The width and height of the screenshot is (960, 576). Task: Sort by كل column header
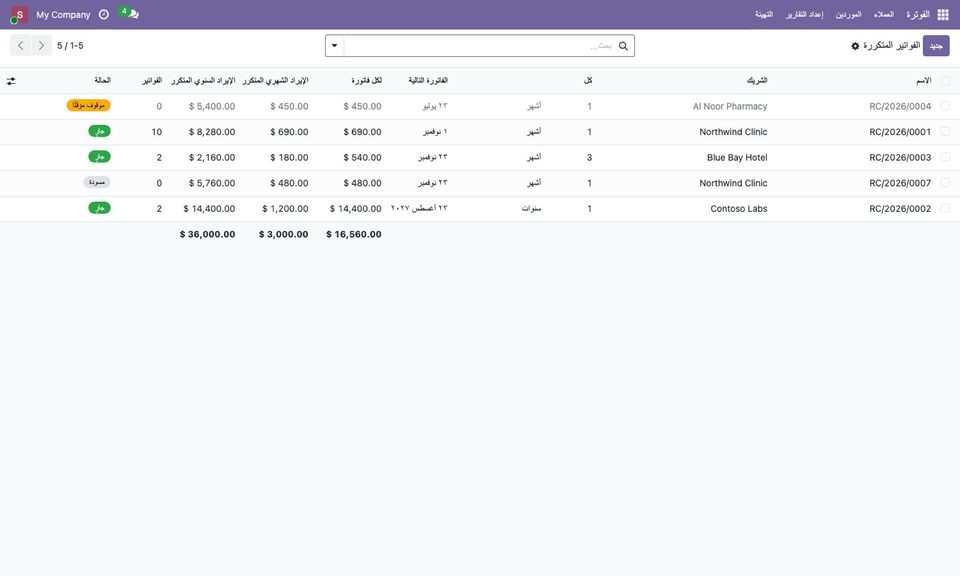click(x=588, y=81)
